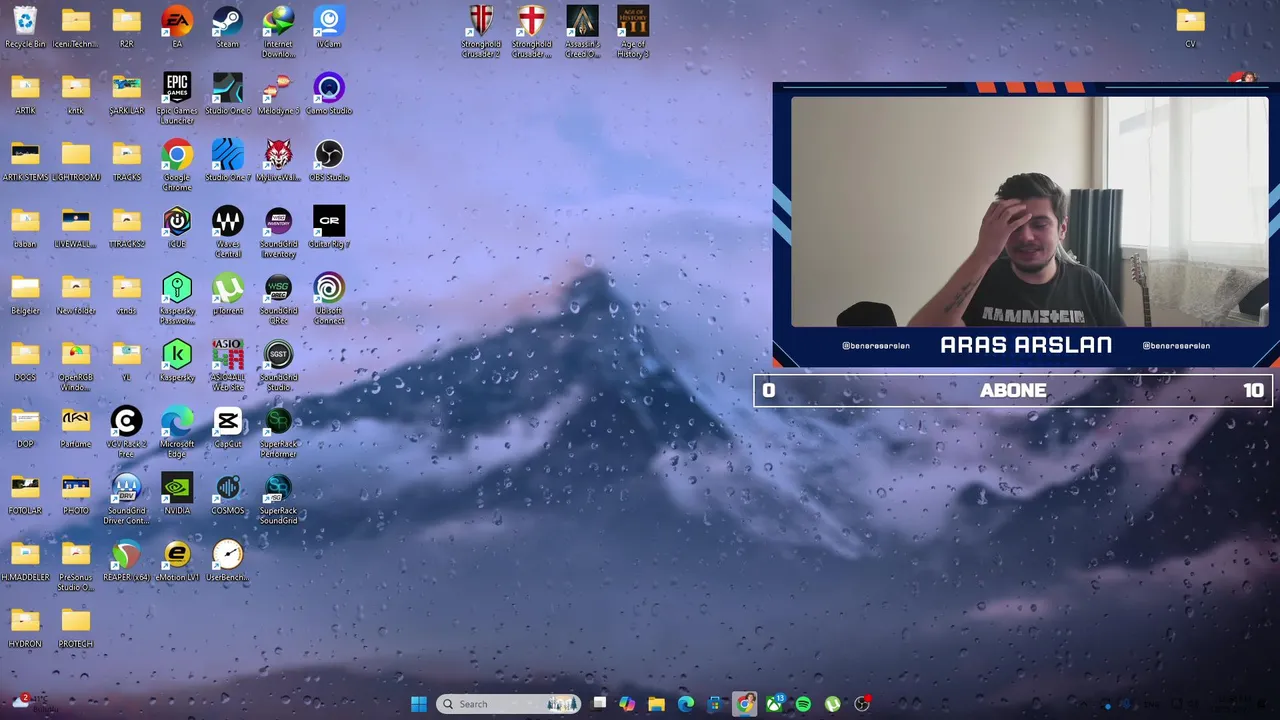Screen dimensions: 1280x720
Task: Select the OpenRGB Windows folder
Action: (76, 365)
